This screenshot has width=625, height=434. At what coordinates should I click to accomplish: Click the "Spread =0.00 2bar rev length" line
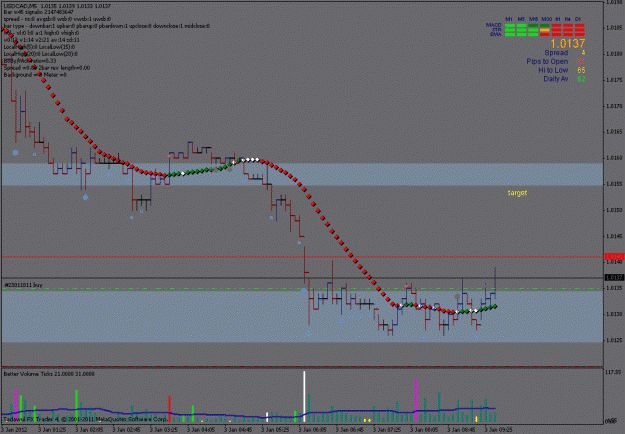(47, 68)
